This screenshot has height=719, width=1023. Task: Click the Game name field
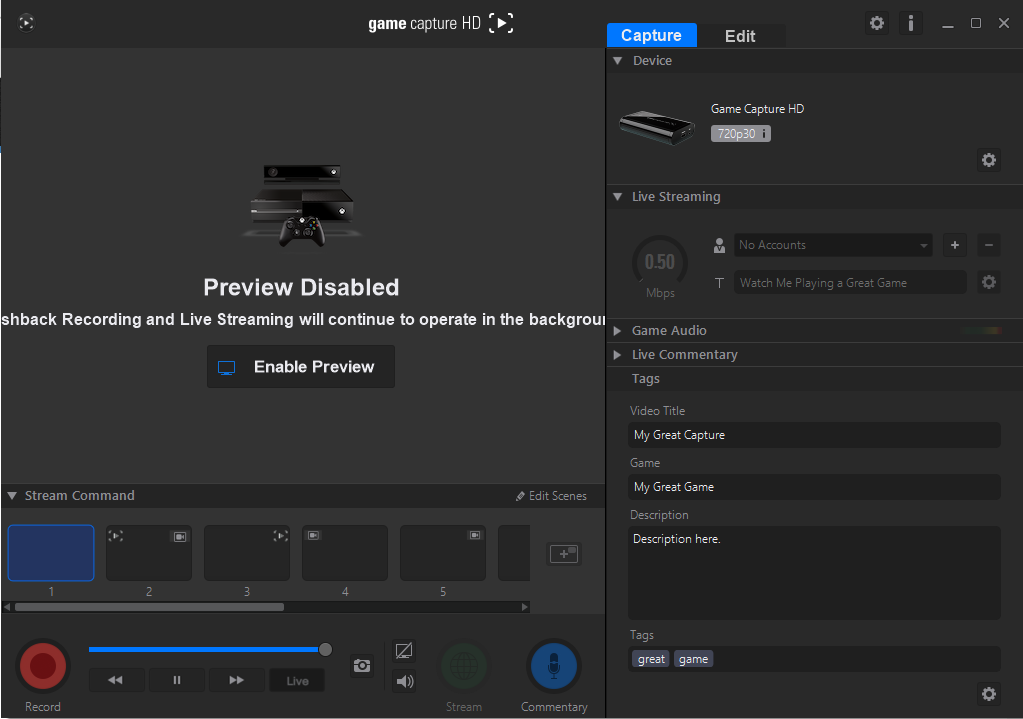(x=814, y=487)
